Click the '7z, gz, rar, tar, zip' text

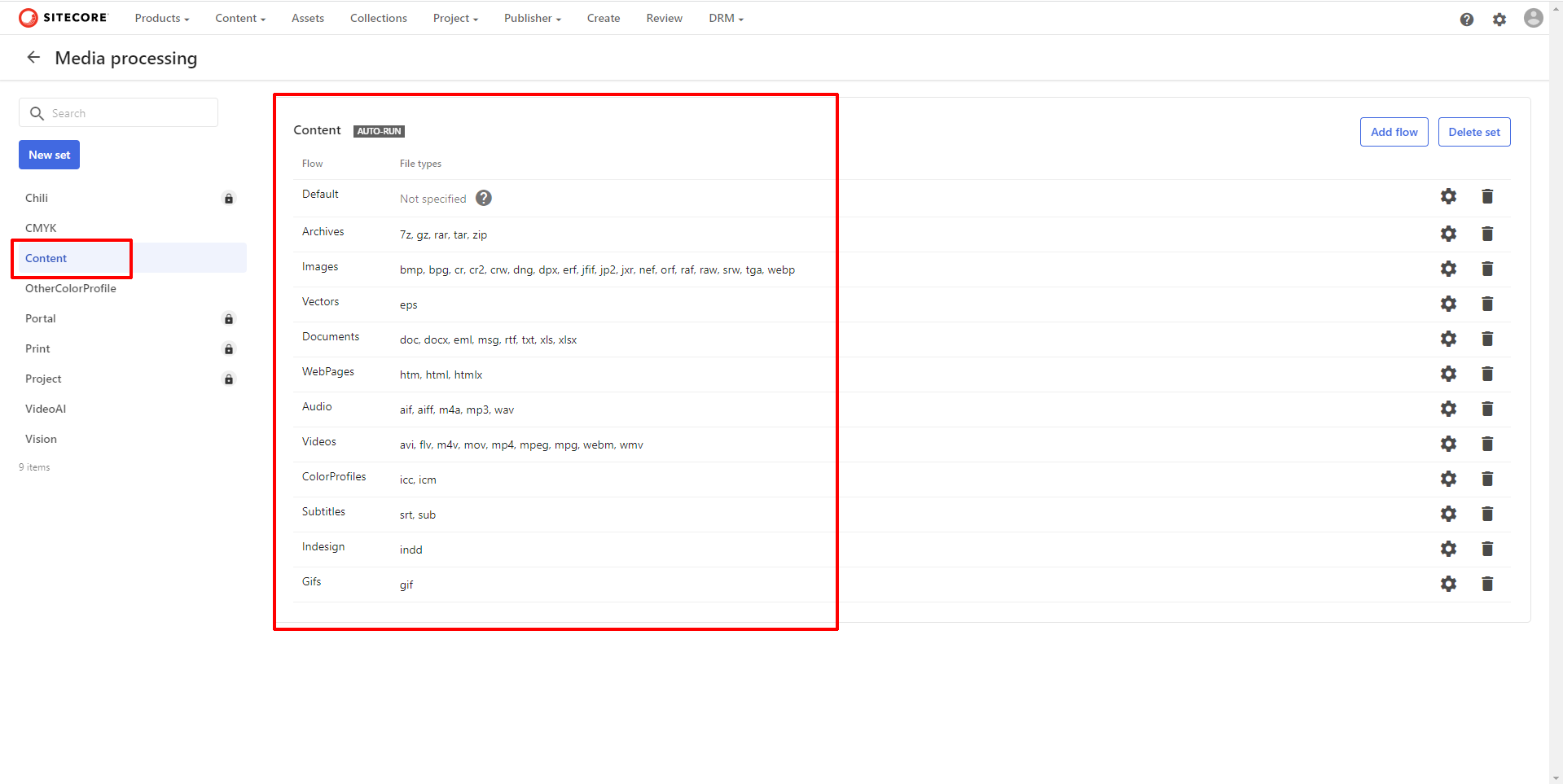point(443,234)
